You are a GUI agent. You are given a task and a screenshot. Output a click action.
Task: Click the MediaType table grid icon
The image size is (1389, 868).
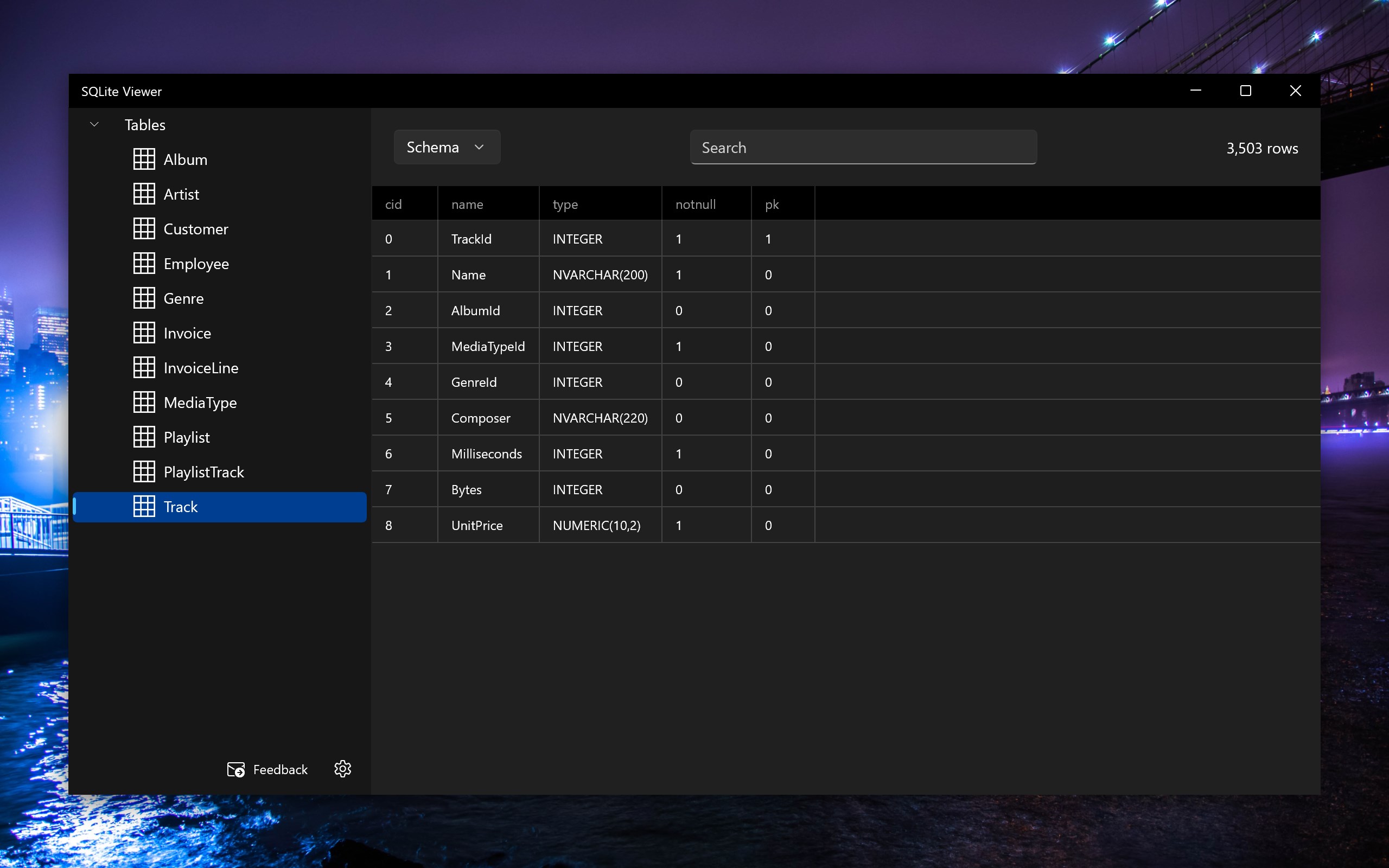pos(144,402)
